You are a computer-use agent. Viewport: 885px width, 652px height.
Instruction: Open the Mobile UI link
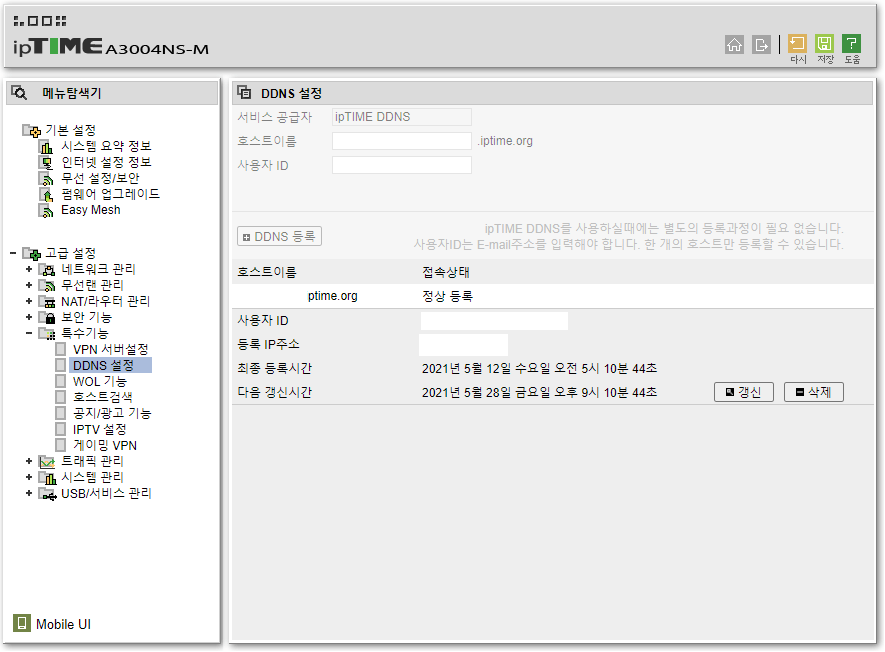[63, 624]
